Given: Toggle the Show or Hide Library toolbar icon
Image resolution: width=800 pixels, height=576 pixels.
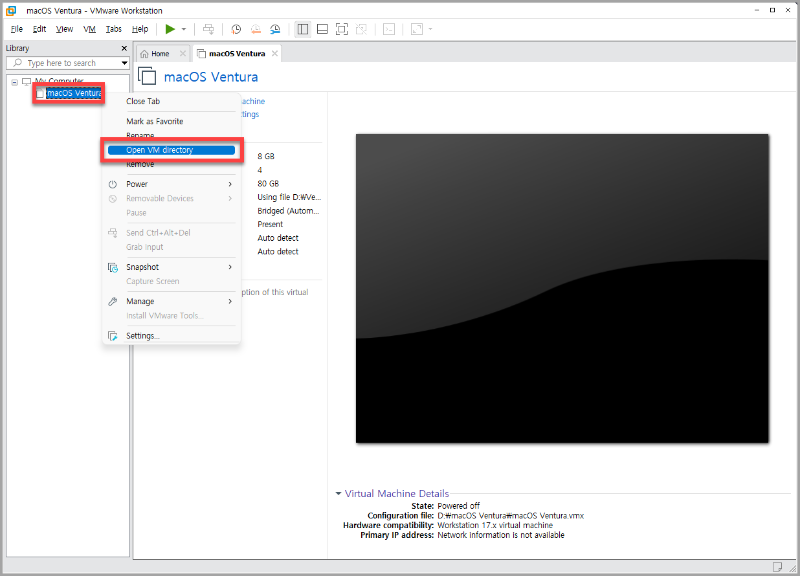Looking at the screenshot, I should point(303,29).
